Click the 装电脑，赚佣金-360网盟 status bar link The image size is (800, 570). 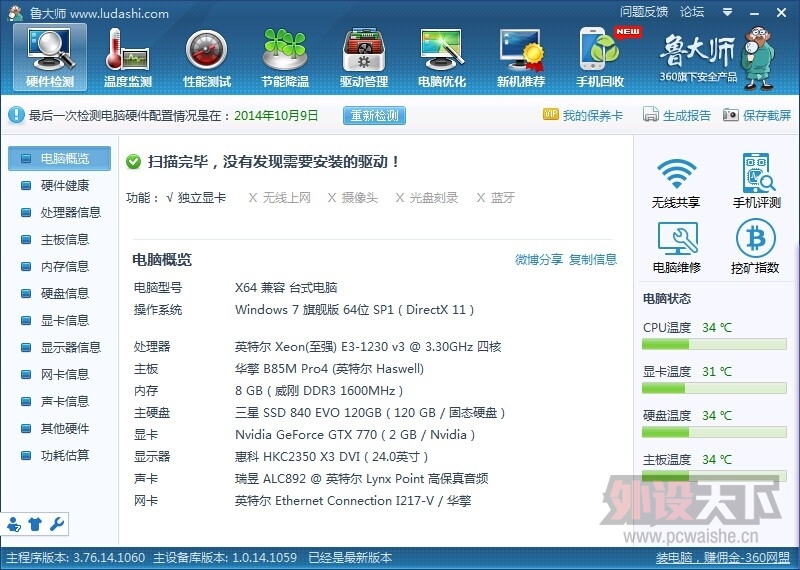[723, 558]
